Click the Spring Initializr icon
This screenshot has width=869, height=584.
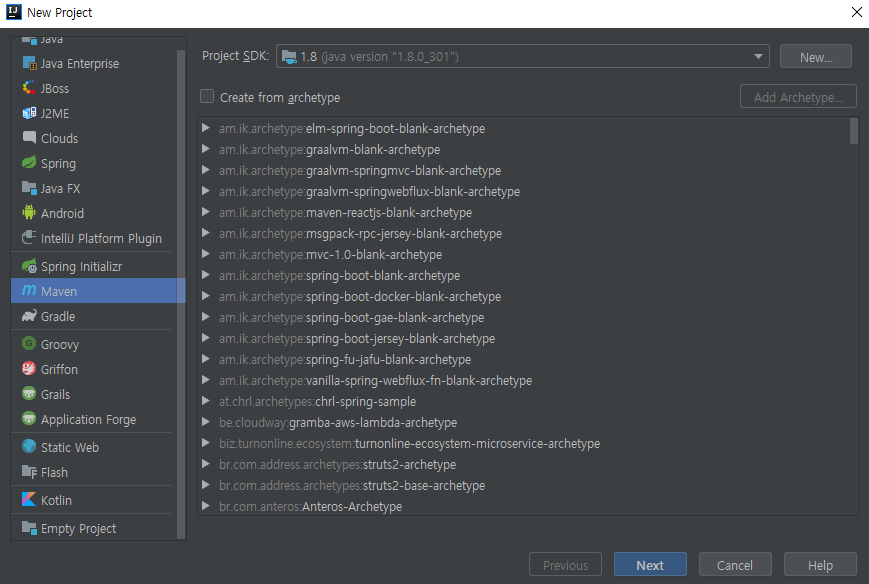point(29,266)
